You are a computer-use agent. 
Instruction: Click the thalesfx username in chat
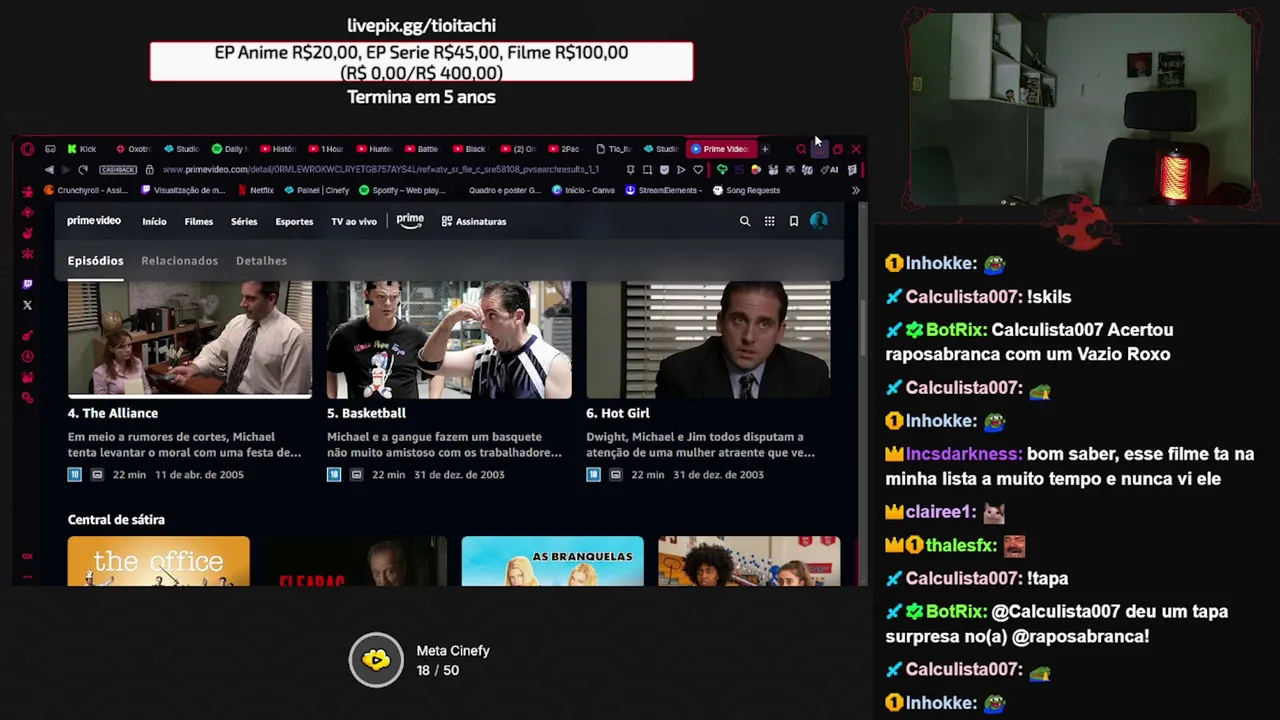961,545
